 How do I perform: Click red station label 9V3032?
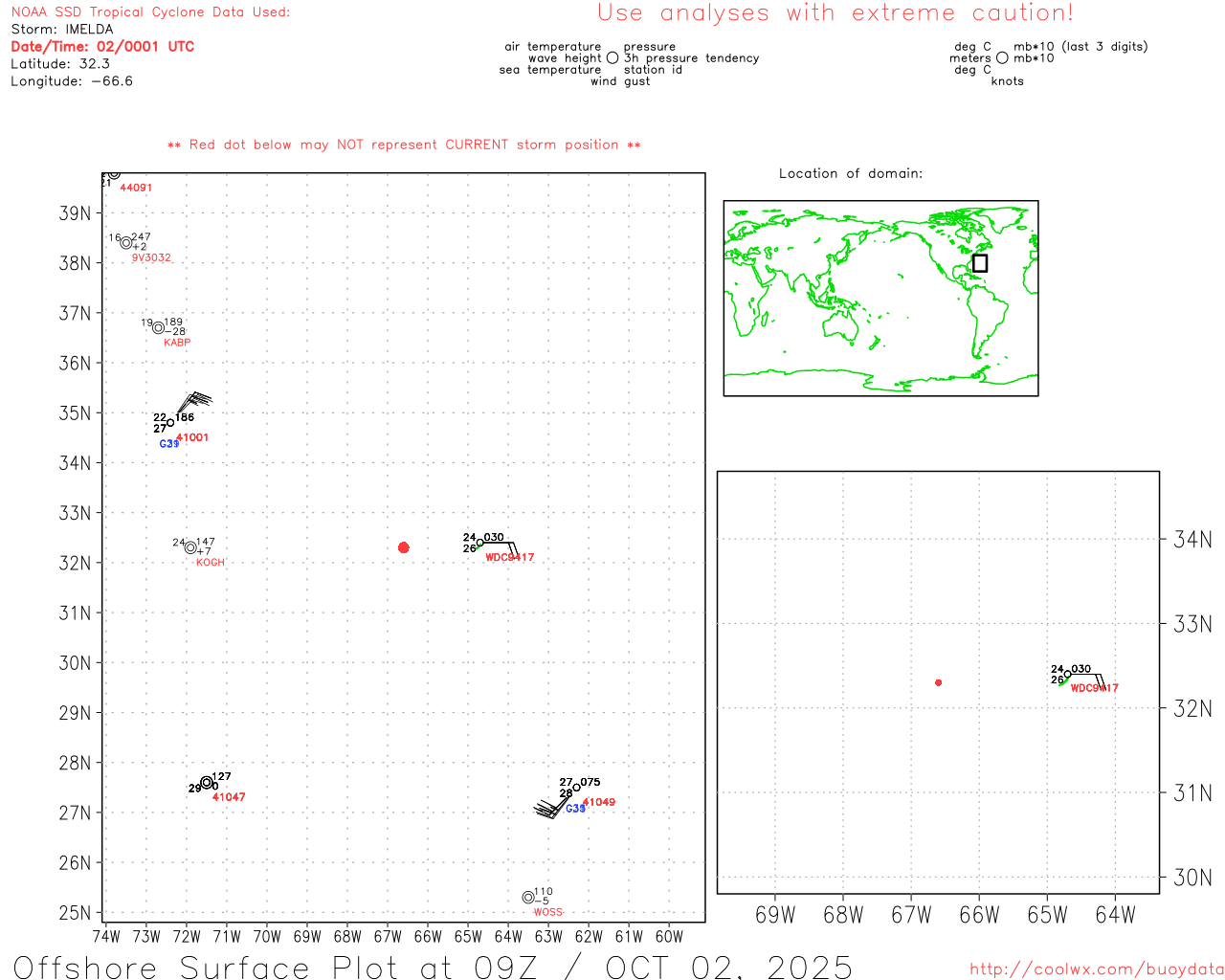(151, 258)
